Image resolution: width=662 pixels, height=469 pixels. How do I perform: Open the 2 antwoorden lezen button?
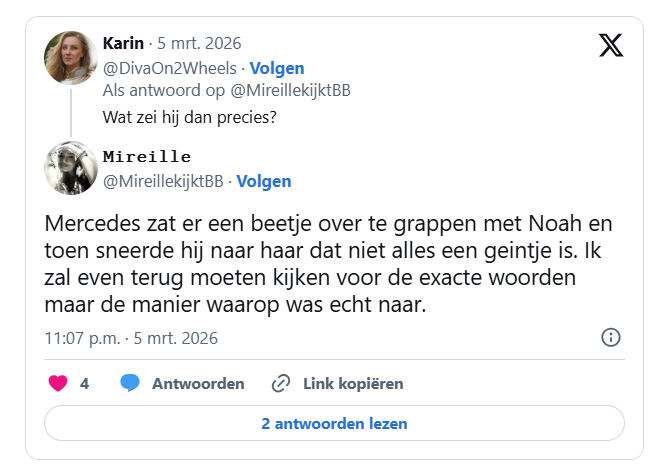(x=334, y=423)
